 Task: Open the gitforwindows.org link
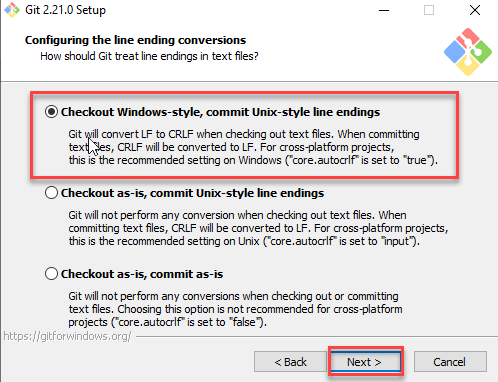pos(67,336)
